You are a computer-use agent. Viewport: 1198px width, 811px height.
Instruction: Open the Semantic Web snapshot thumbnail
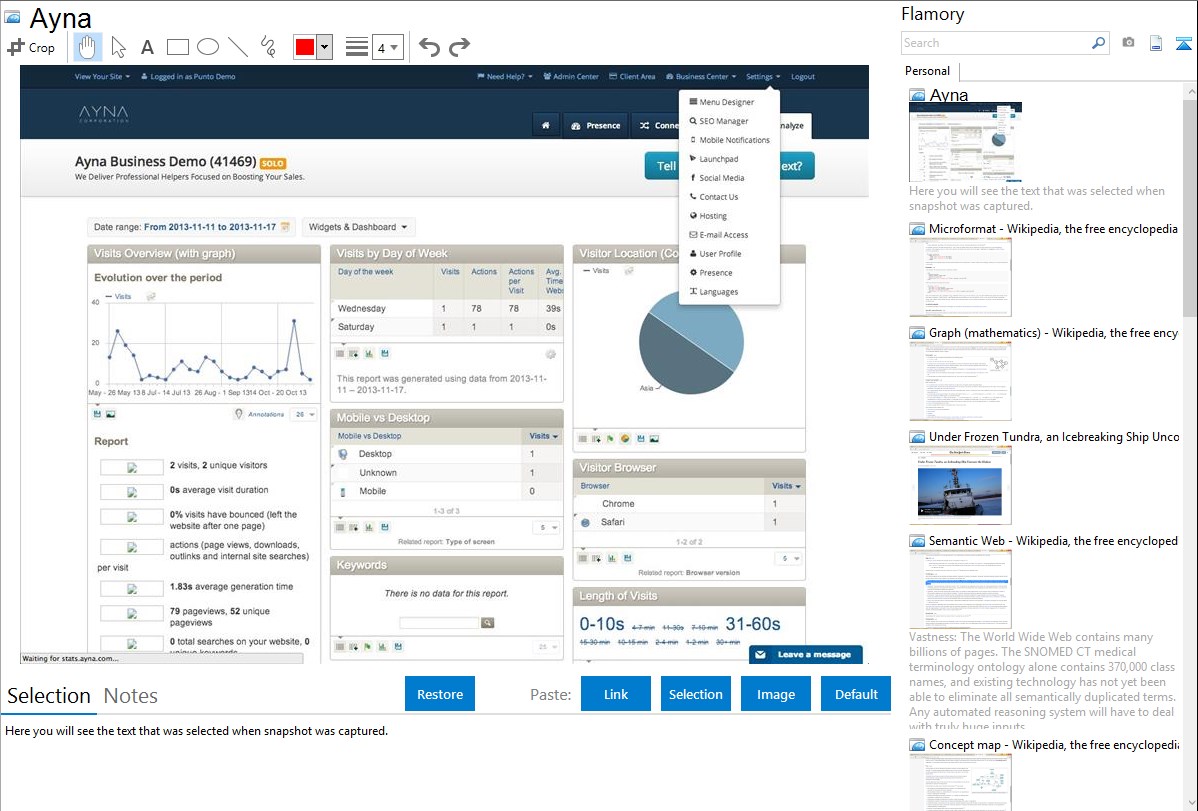pyautogui.click(x=960, y=588)
